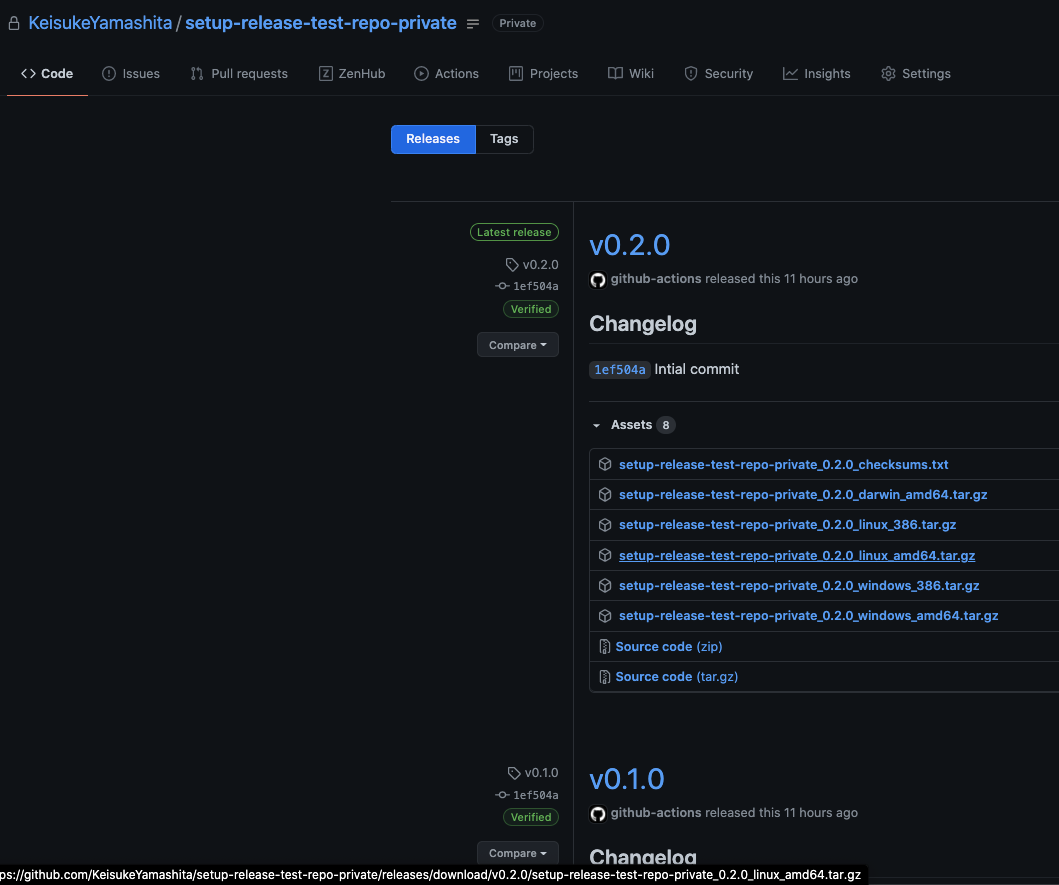Open Security via the shield icon
Viewport: 1059px width, 885px height.
pyautogui.click(x=691, y=73)
